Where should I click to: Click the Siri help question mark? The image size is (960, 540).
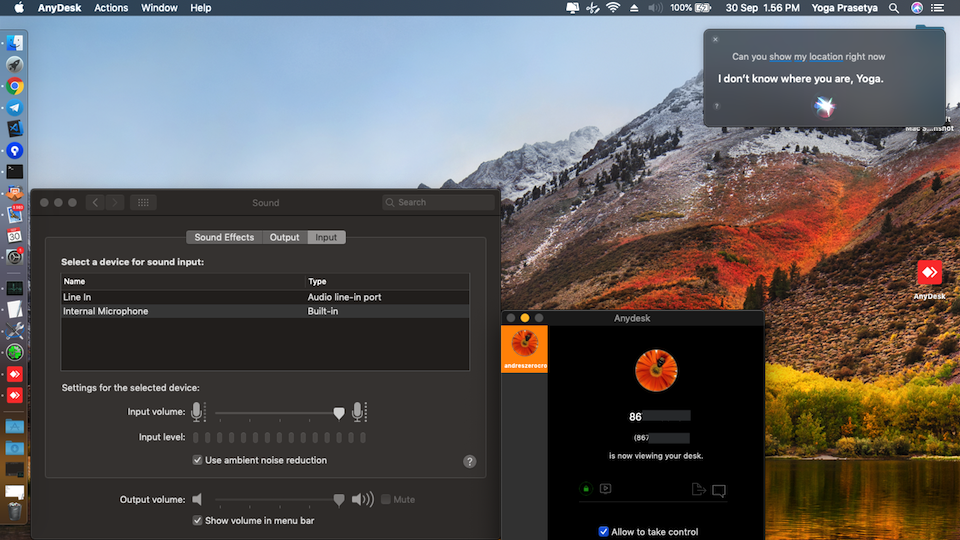coord(716,107)
